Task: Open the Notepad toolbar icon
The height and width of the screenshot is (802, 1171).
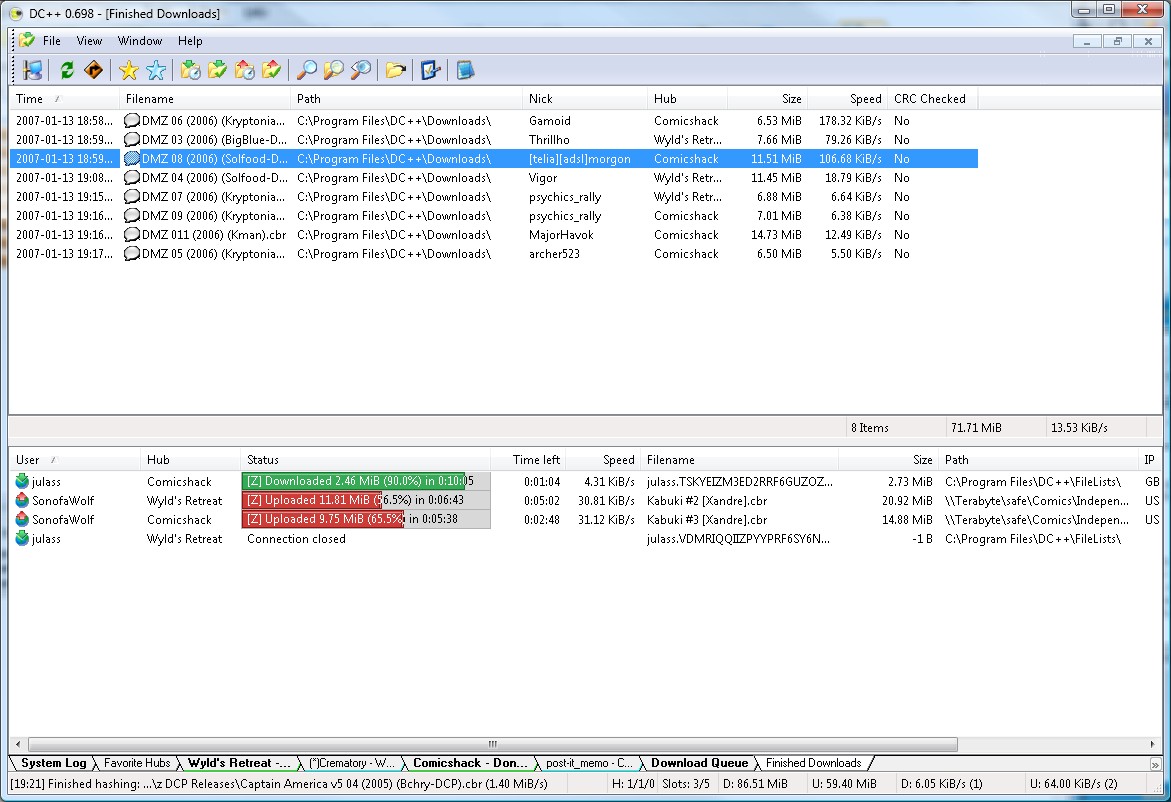Action: click(465, 70)
